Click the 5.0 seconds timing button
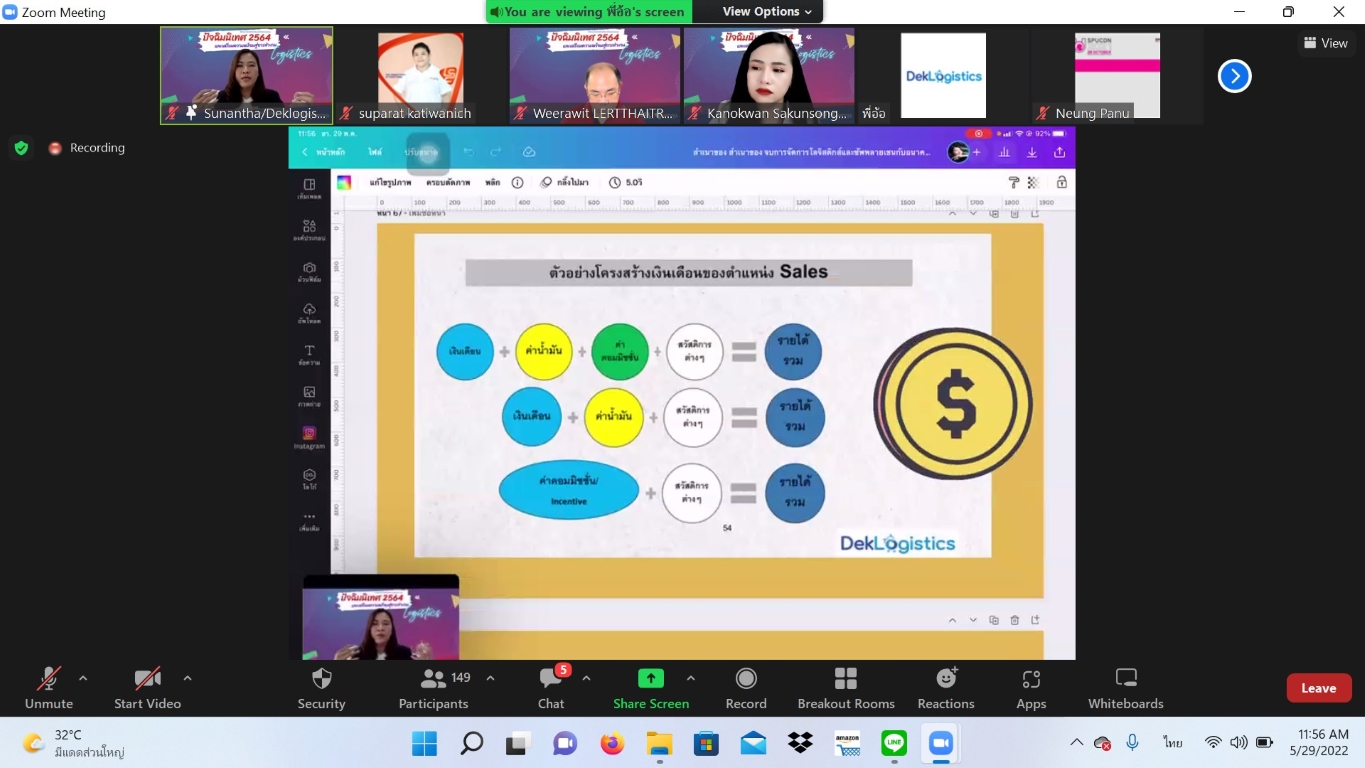Screen dimensions: 1365x768 tap(626, 183)
